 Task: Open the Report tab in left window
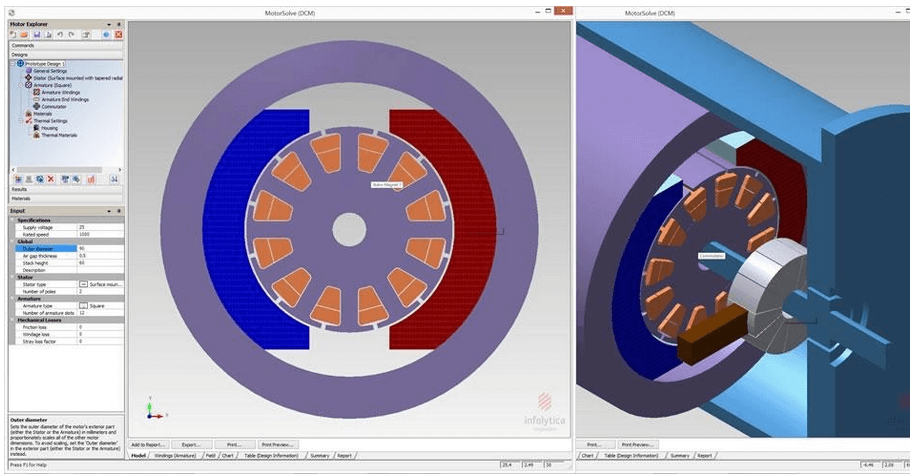tap(344, 455)
